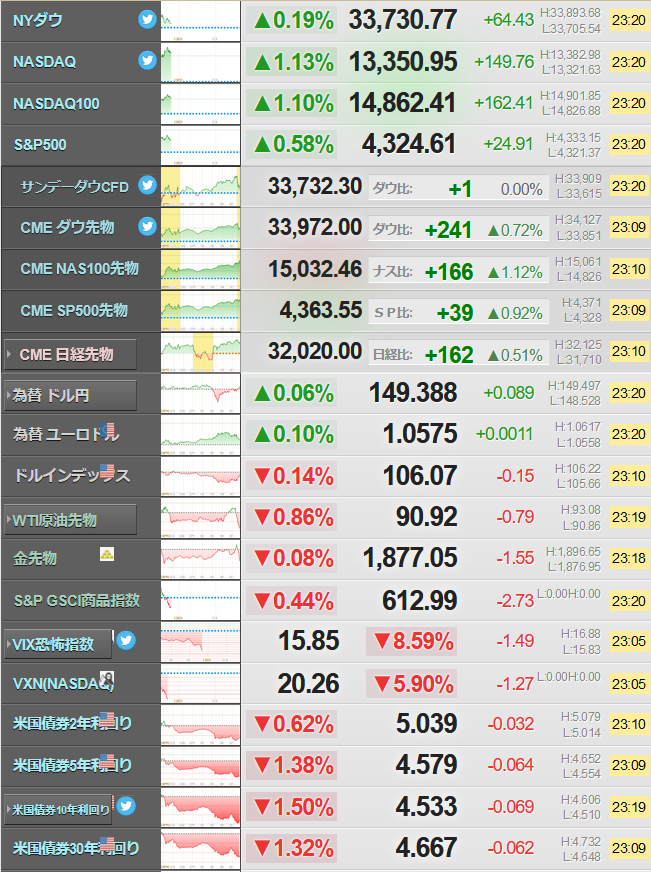The width and height of the screenshot is (651, 872).
Task: Open the NYダウ index link
Action: coord(38,21)
